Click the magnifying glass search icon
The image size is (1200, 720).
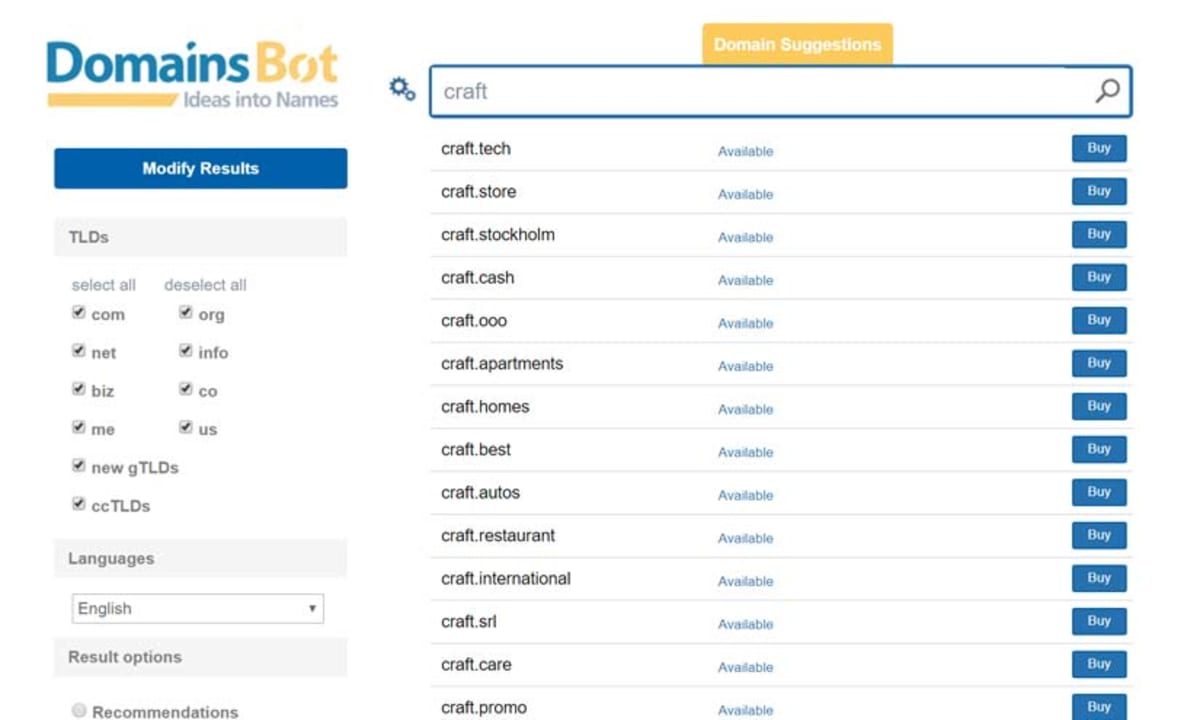click(x=1107, y=91)
